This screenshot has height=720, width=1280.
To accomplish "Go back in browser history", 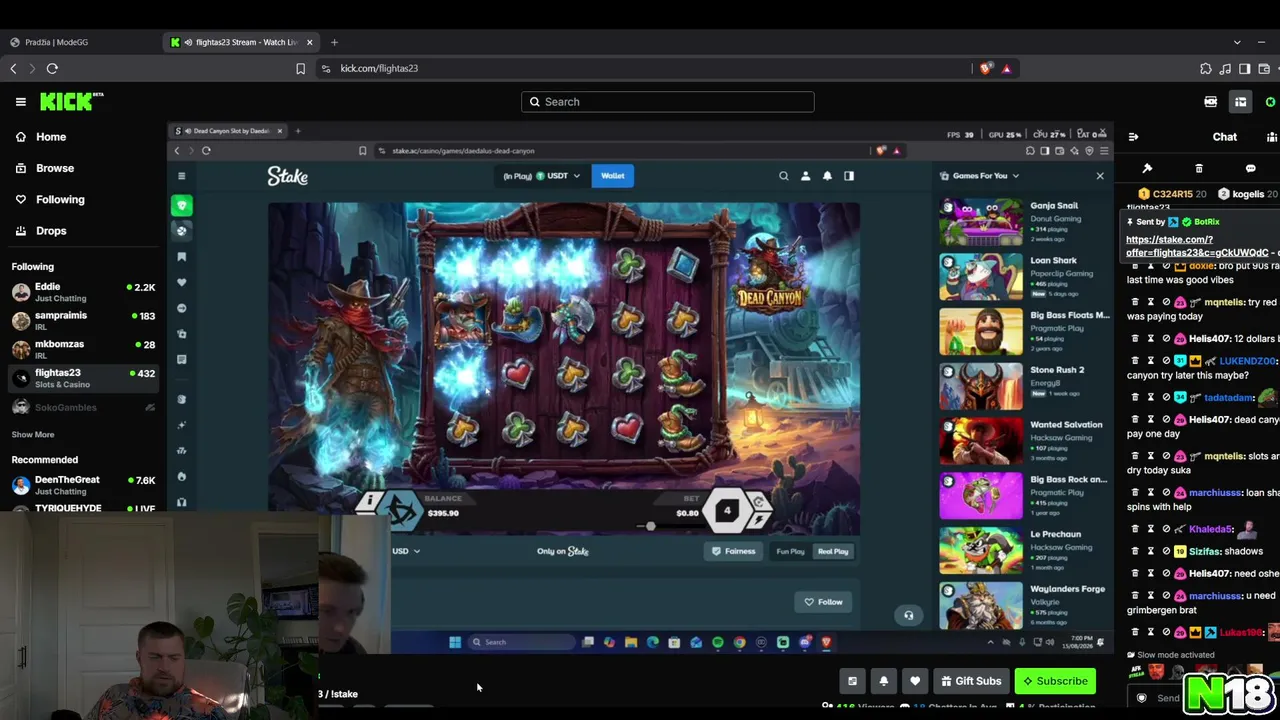I will click(13, 68).
